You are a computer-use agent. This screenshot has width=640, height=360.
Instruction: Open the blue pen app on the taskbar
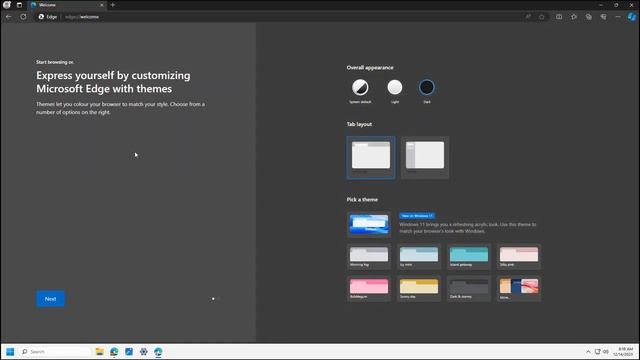129,351
